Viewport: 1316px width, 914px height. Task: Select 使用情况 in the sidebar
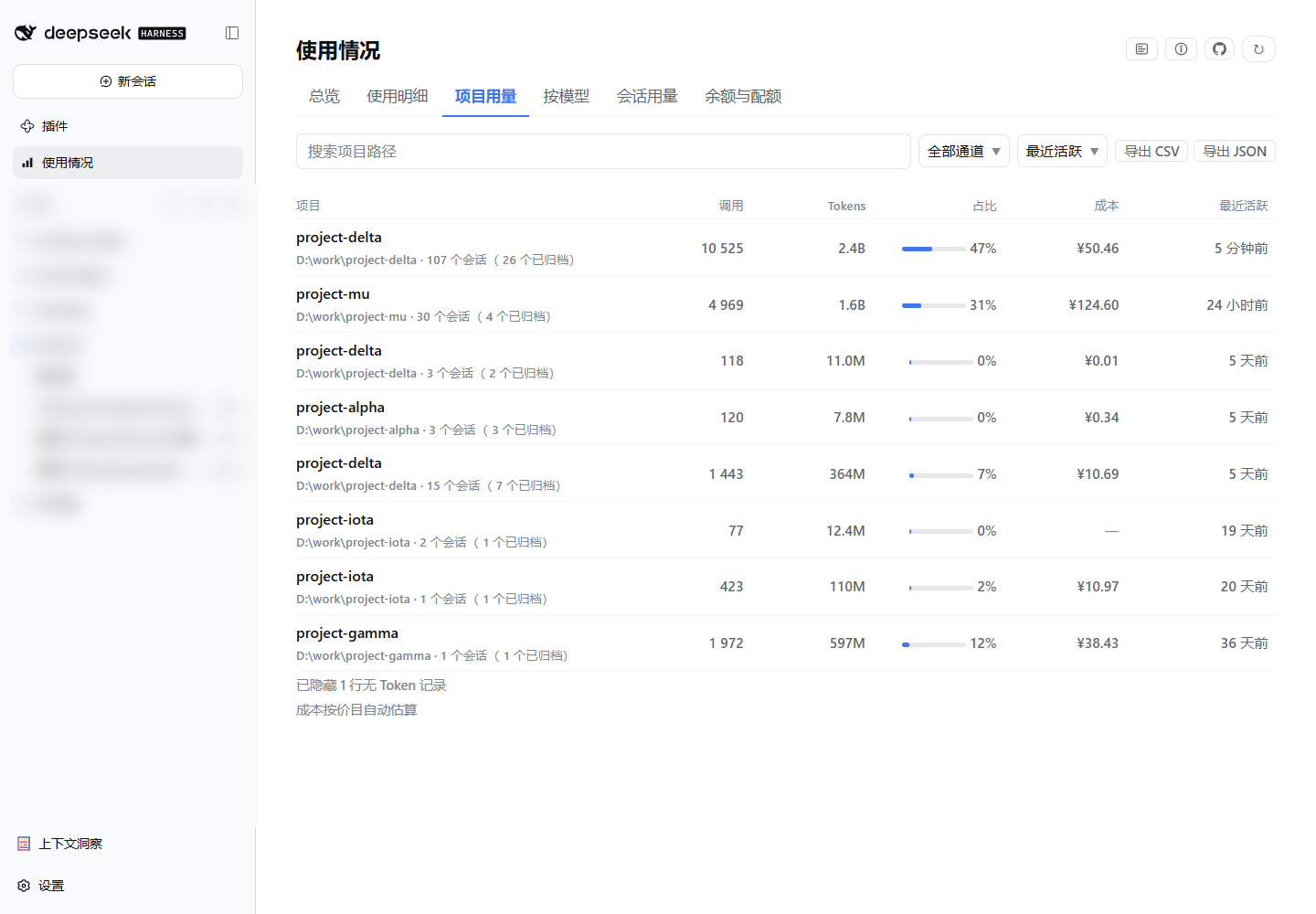click(128, 163)
